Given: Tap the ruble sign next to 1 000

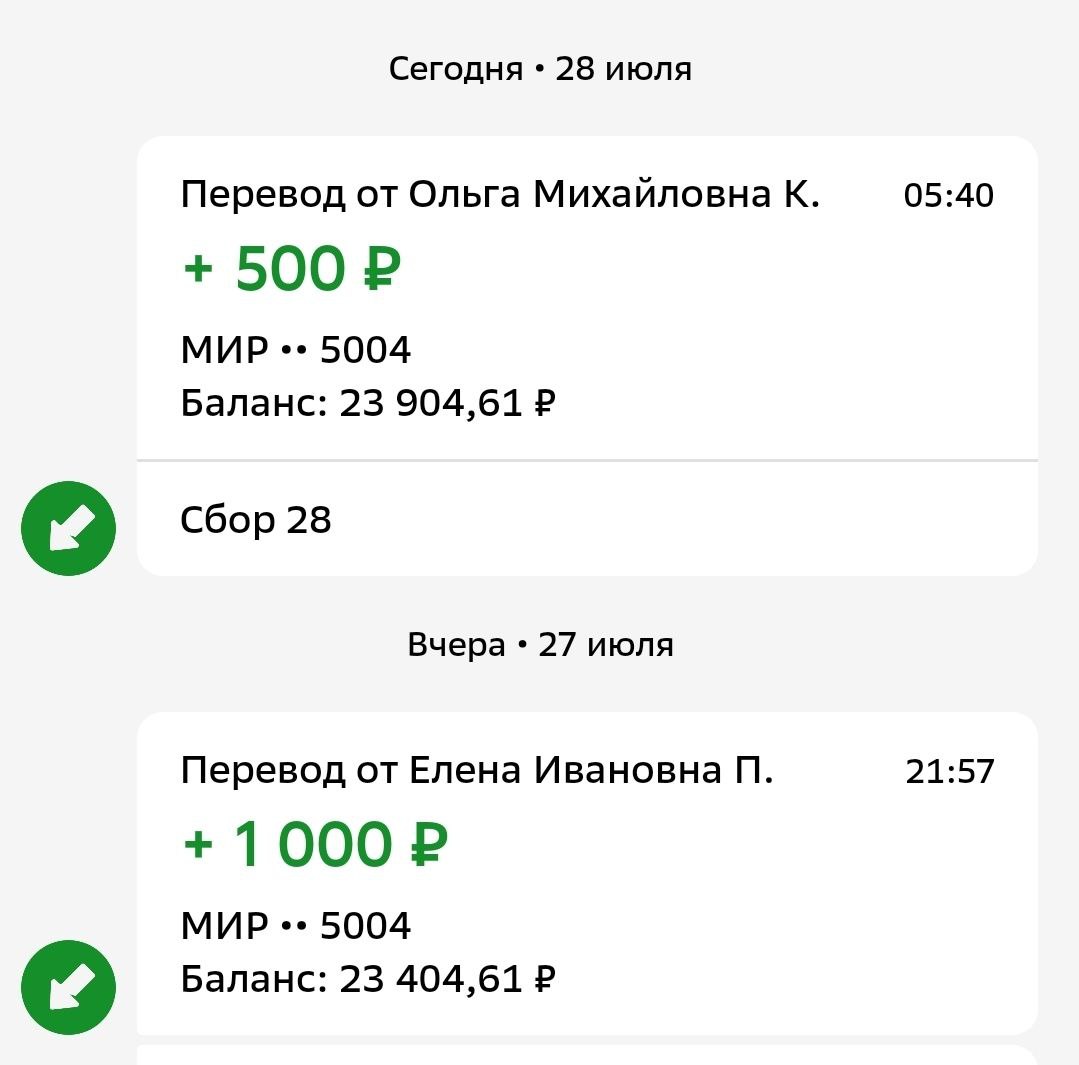Looking at the screenshot, I should 429,845.
